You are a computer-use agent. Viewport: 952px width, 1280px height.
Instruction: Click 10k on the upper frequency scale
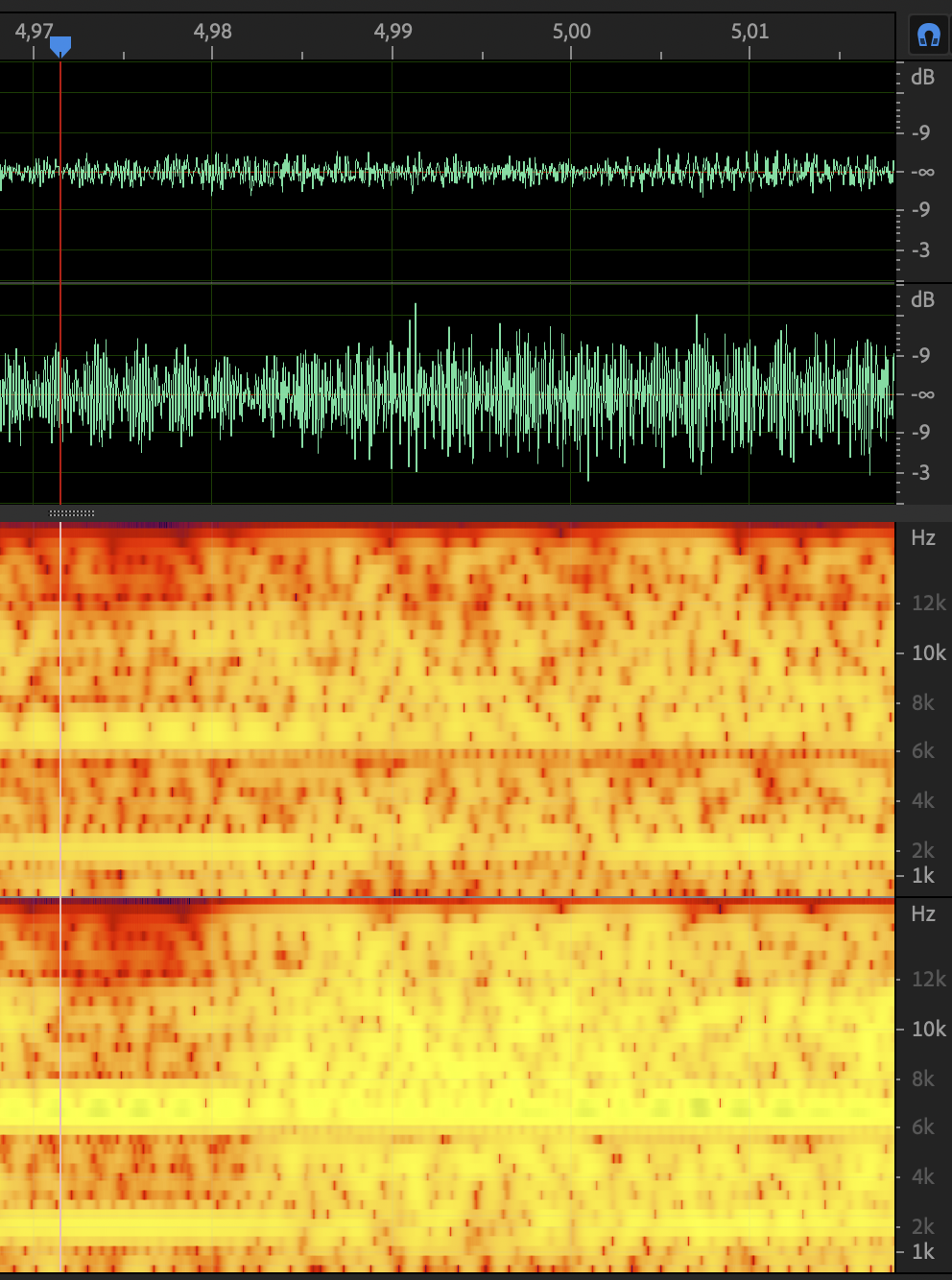[x=928, y=653]
